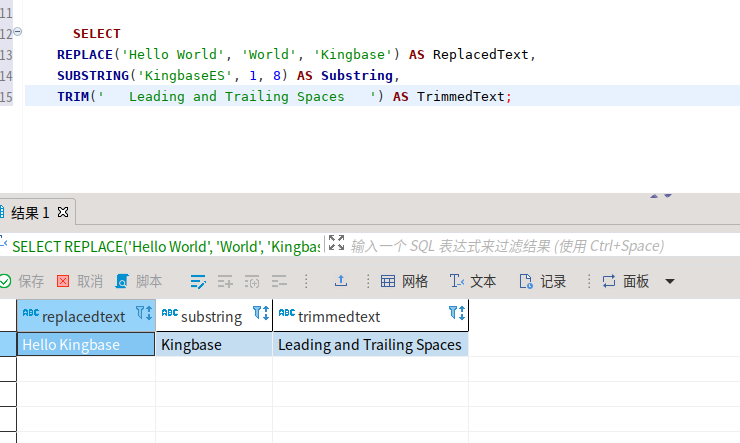Expand the dropdown arrow after 面板
The image size is (740, 443).
pyautogui.click(x=670, y=281)
